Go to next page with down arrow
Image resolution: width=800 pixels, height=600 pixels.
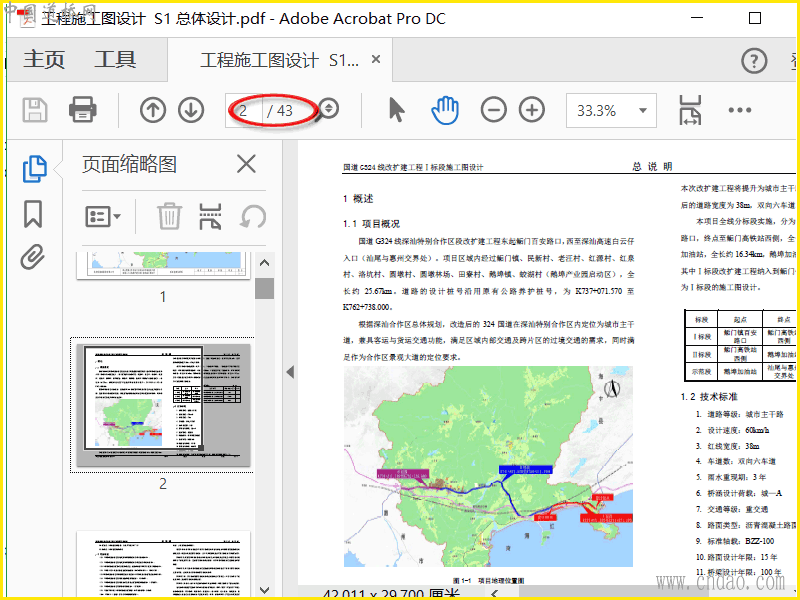191,110
